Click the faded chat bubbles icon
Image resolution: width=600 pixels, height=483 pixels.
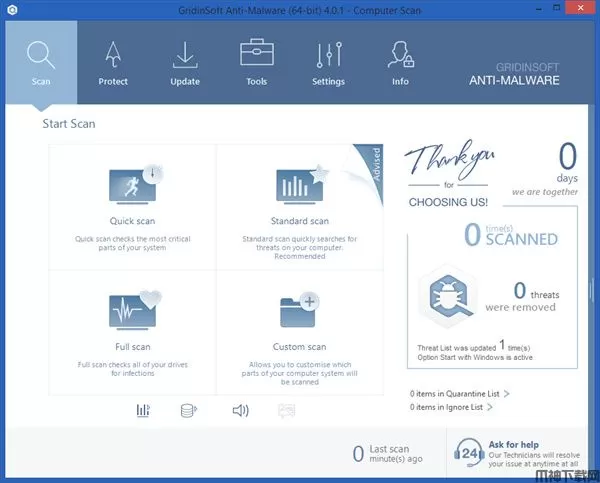287,411
